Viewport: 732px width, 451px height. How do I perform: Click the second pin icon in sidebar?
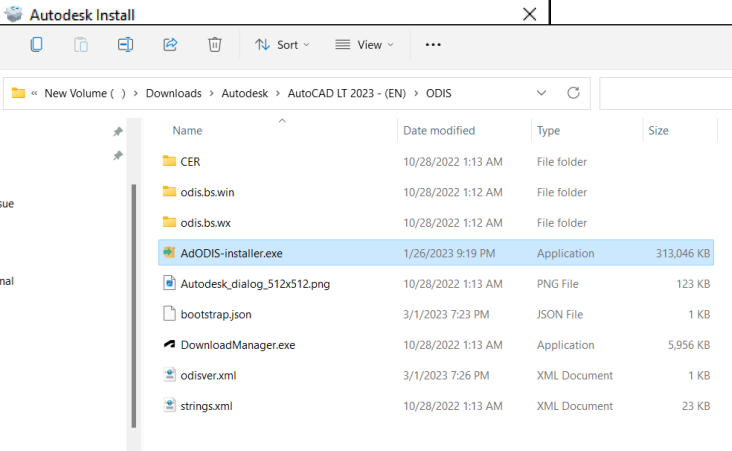pyautogui.click(x=118, y=155)
